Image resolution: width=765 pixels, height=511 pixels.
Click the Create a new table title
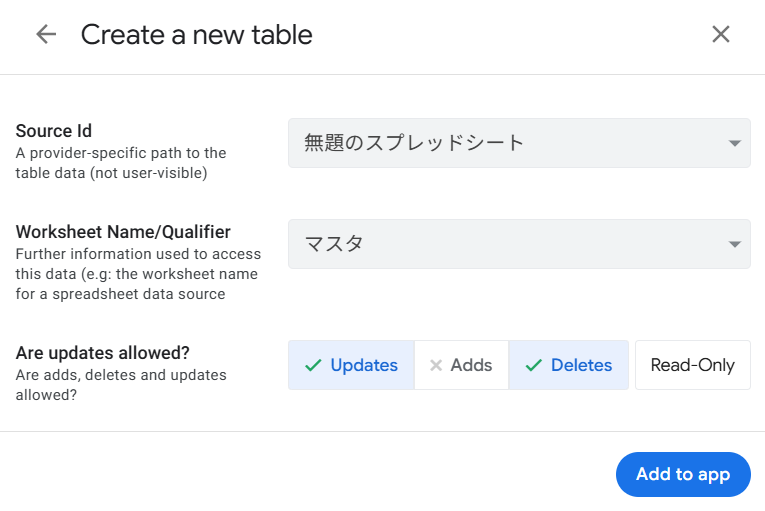pyautogui.click(x=196, y=35)
